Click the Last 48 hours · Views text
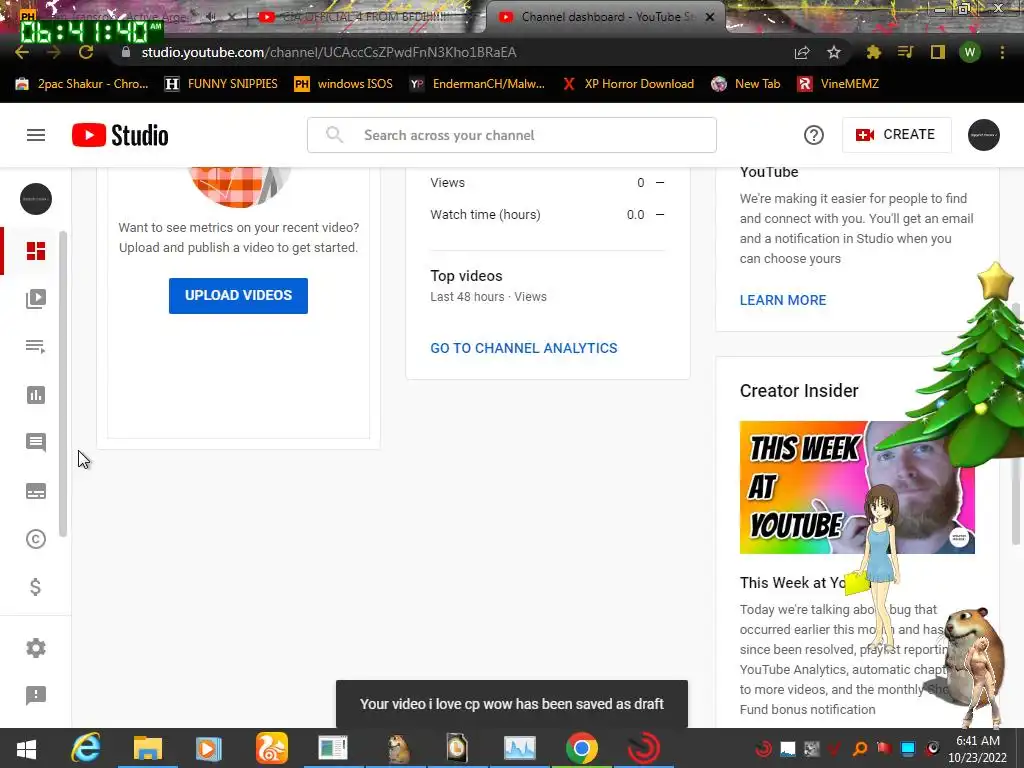Screen dimensions: 1024x768 coord(488,296)
